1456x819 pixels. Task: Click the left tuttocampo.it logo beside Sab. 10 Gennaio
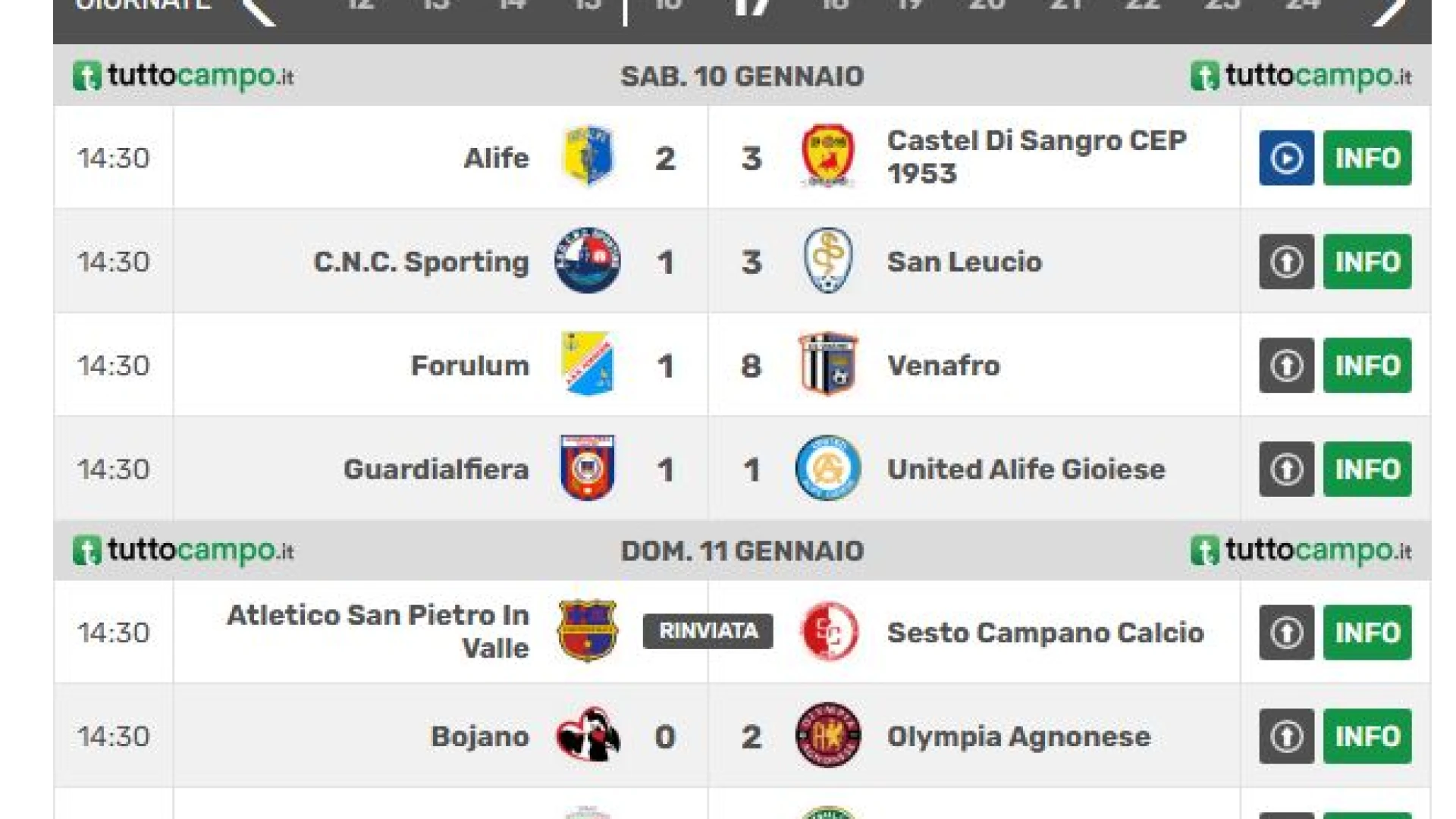click(x=184, y=76)
